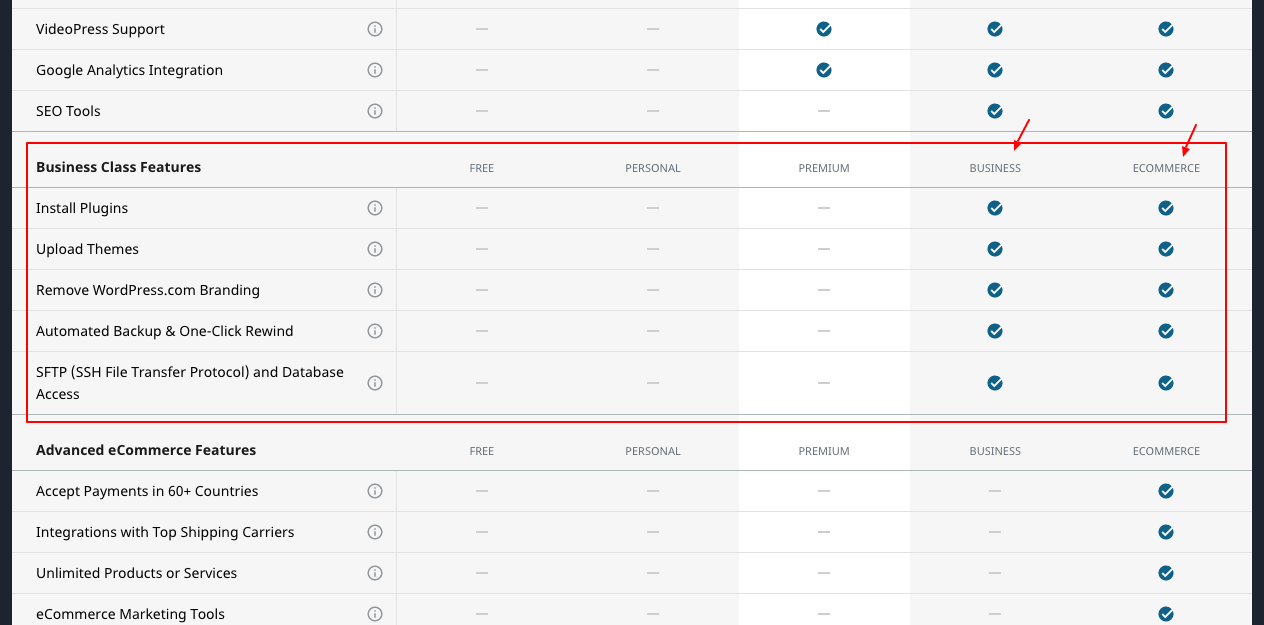1264x625 pixels.
Task: Click the Business Class Features heading
Action: [x=118, y=167]
